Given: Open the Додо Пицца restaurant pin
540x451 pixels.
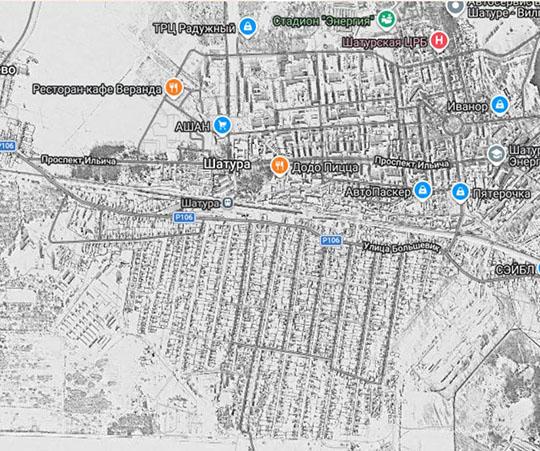Looking at the screenshot, I should (x=280, y=166).
